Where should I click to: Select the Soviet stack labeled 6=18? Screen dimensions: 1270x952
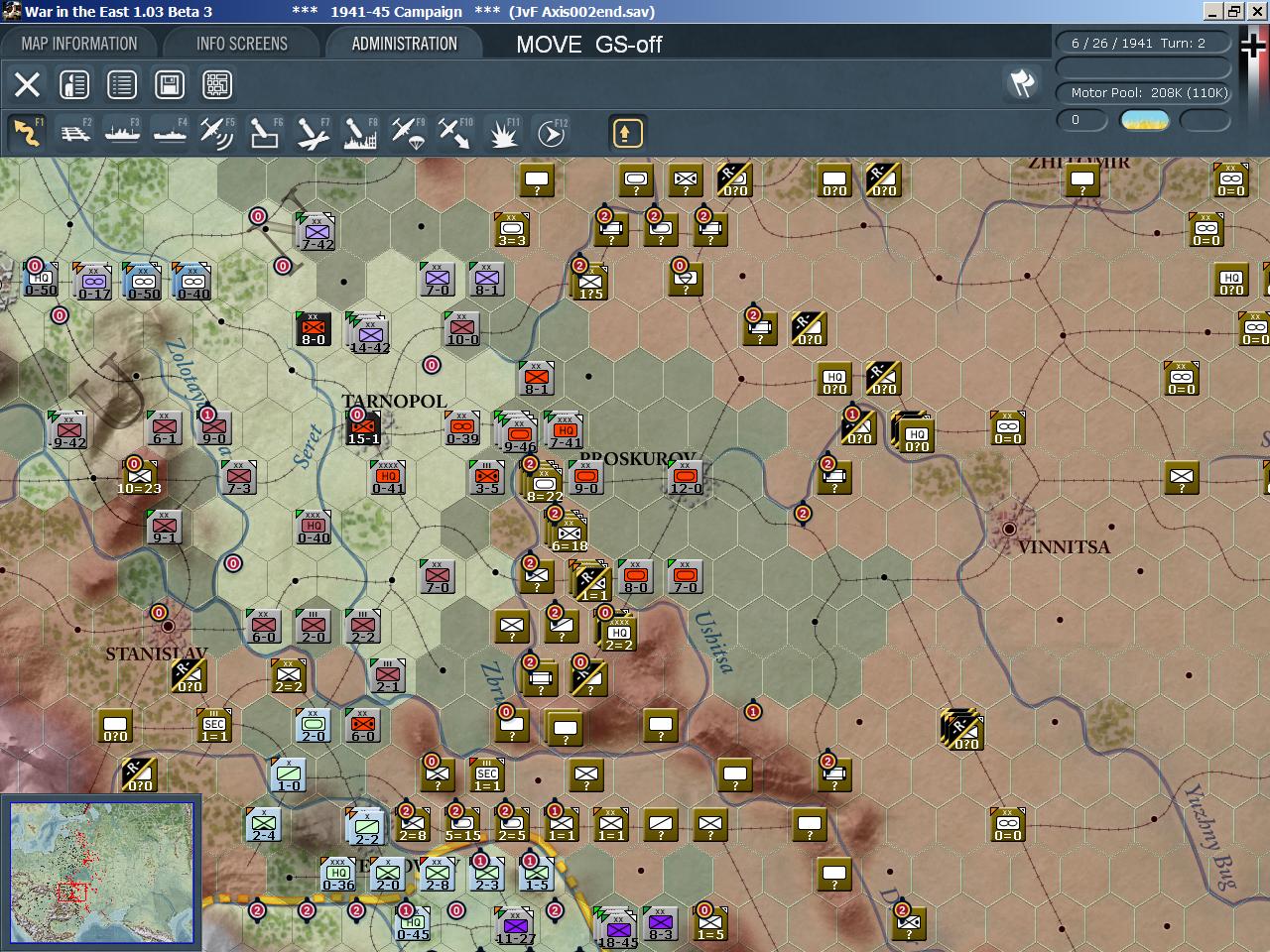point(568,532)
